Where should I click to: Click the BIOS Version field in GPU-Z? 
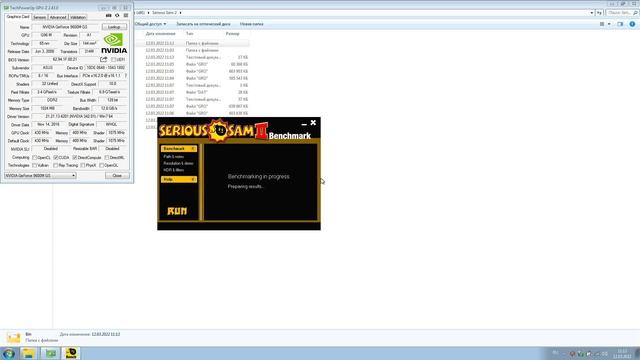tap(65, 60)
